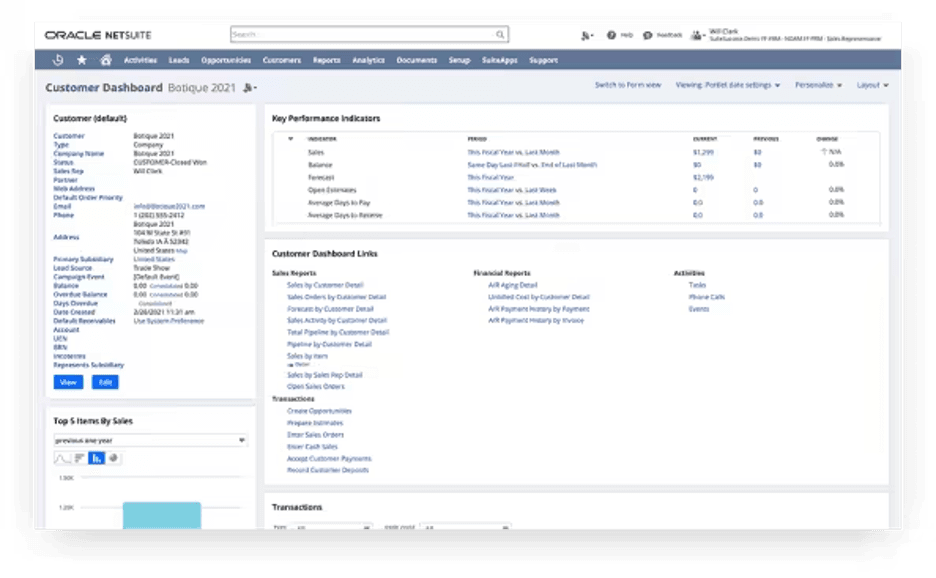
Task: Click the Shortcuts star icon
Action: coord(81,60)
